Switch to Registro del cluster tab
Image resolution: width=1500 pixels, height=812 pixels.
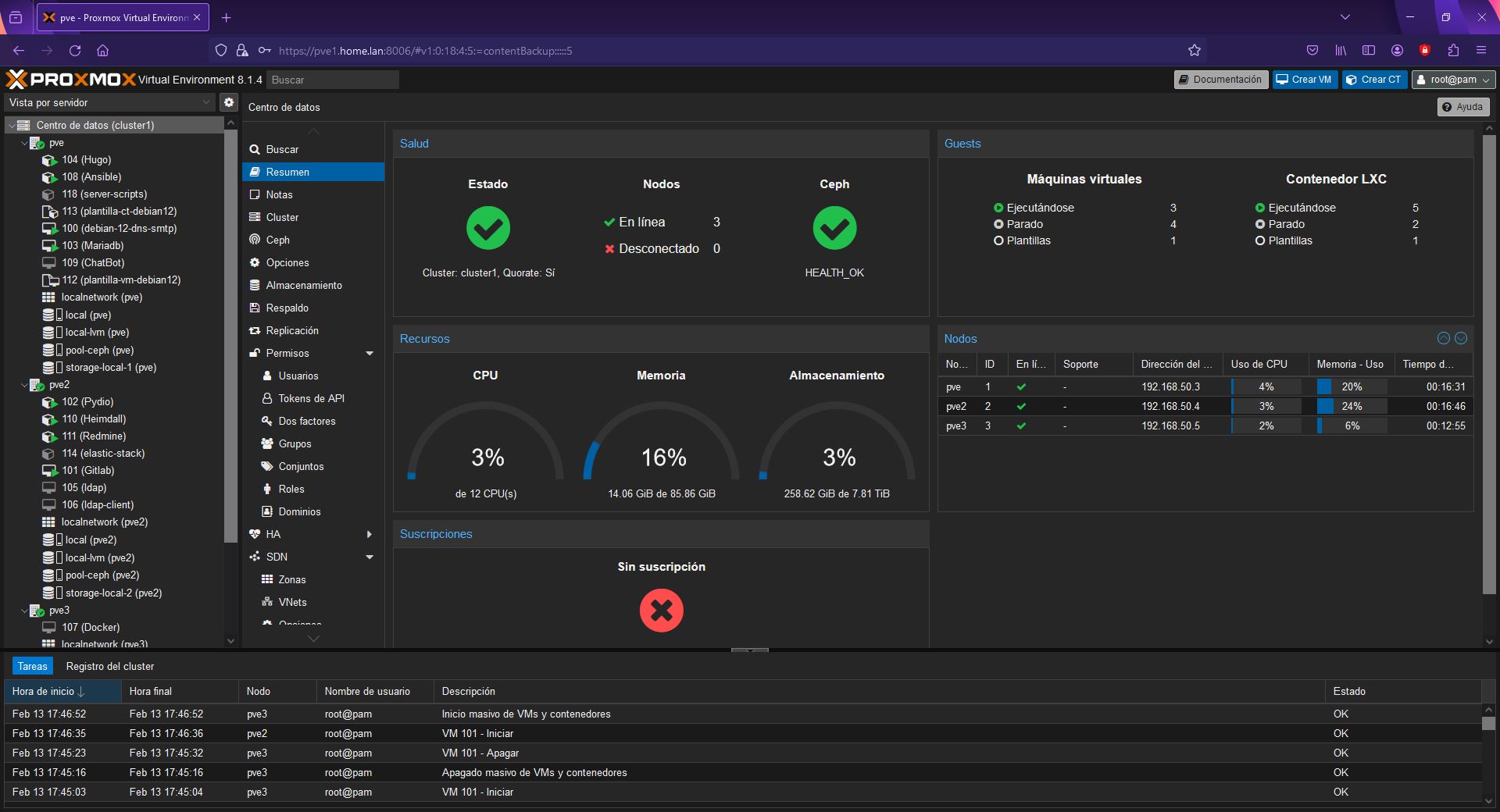click(x=110, y=666)
